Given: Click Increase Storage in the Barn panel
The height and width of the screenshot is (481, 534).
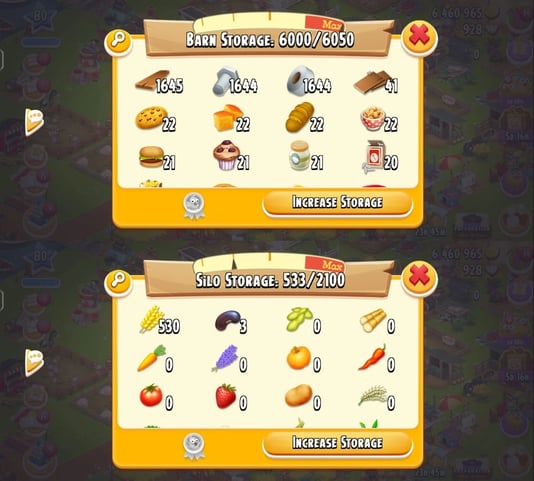Looking at the screenshot, I should point(337,203).
